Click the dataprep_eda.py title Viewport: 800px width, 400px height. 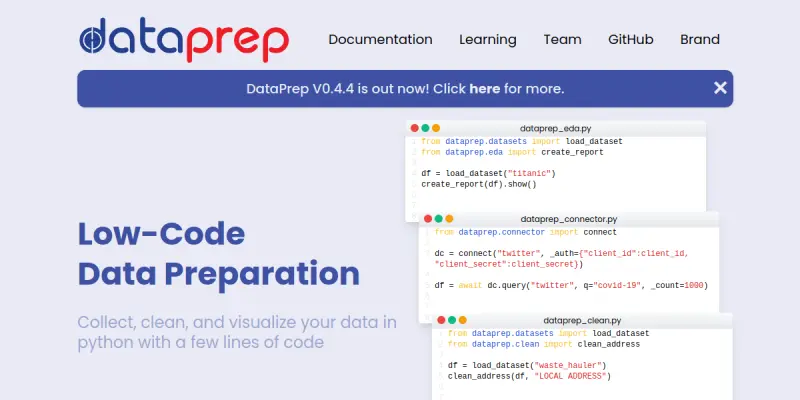coord(556,129)
